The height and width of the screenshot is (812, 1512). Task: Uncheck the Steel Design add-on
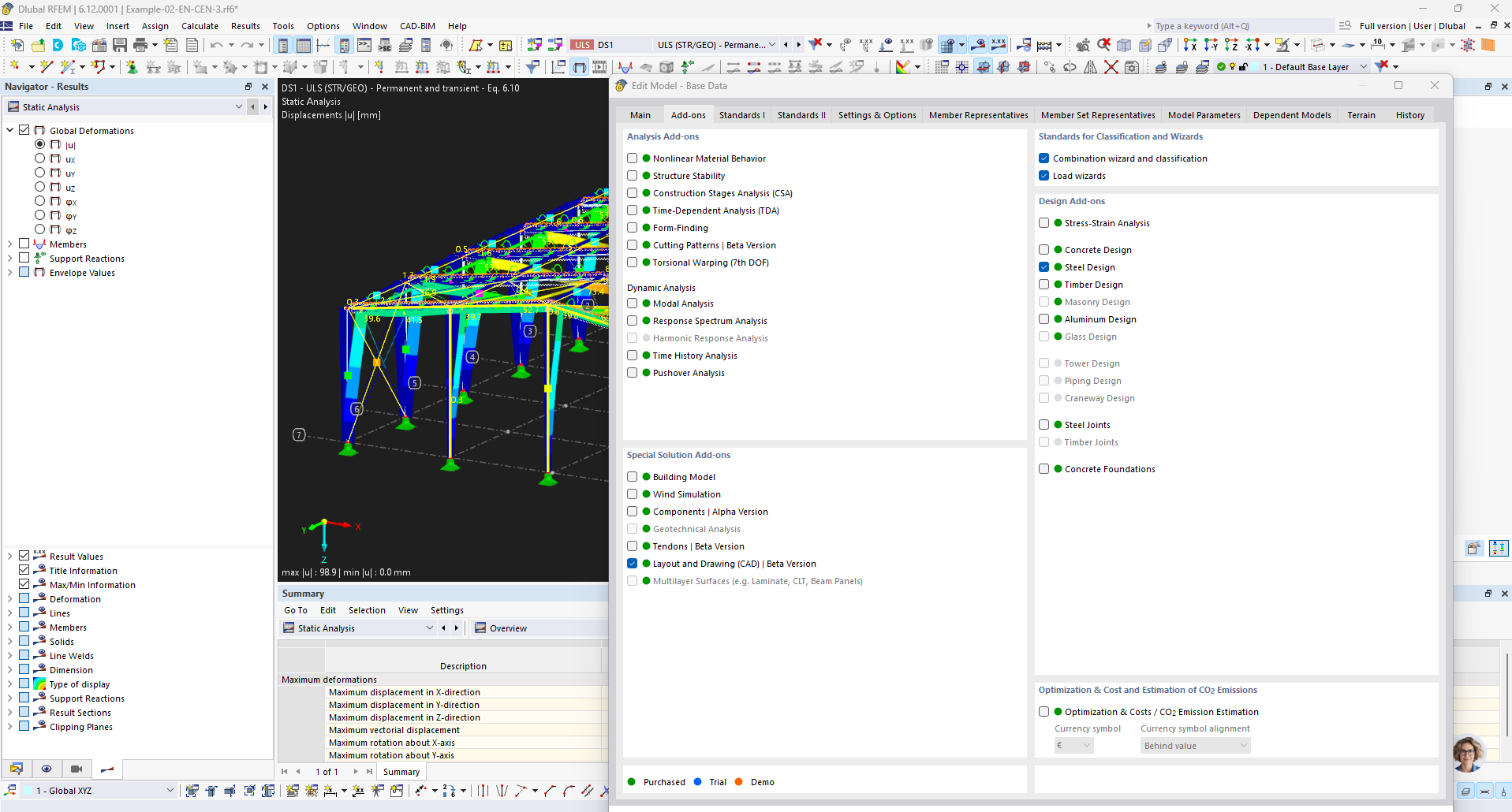coord(1044,267)
